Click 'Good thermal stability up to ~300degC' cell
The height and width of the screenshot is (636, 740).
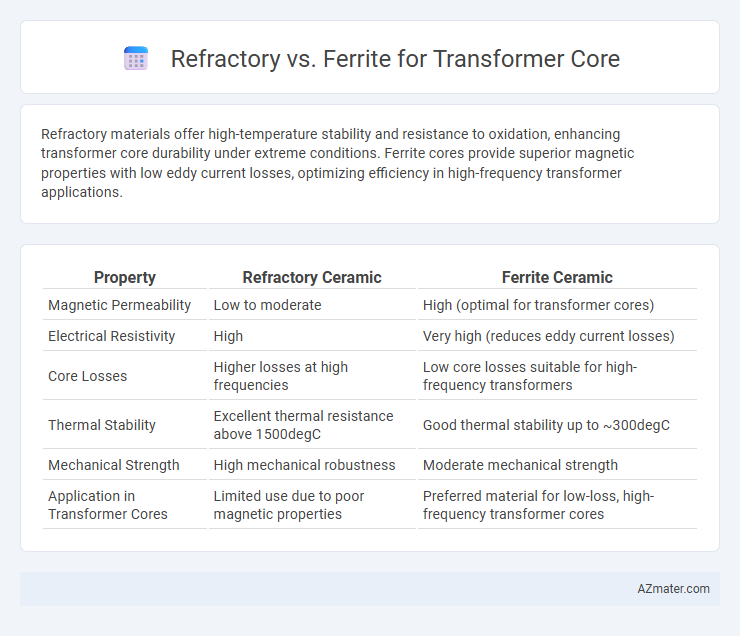tap(546, 425)
